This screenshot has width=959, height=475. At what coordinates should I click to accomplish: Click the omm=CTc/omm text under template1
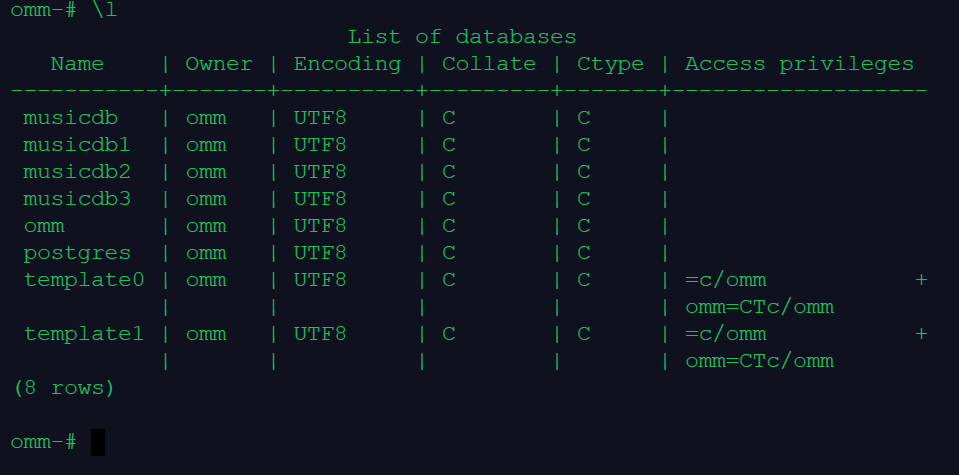(759, 361)
